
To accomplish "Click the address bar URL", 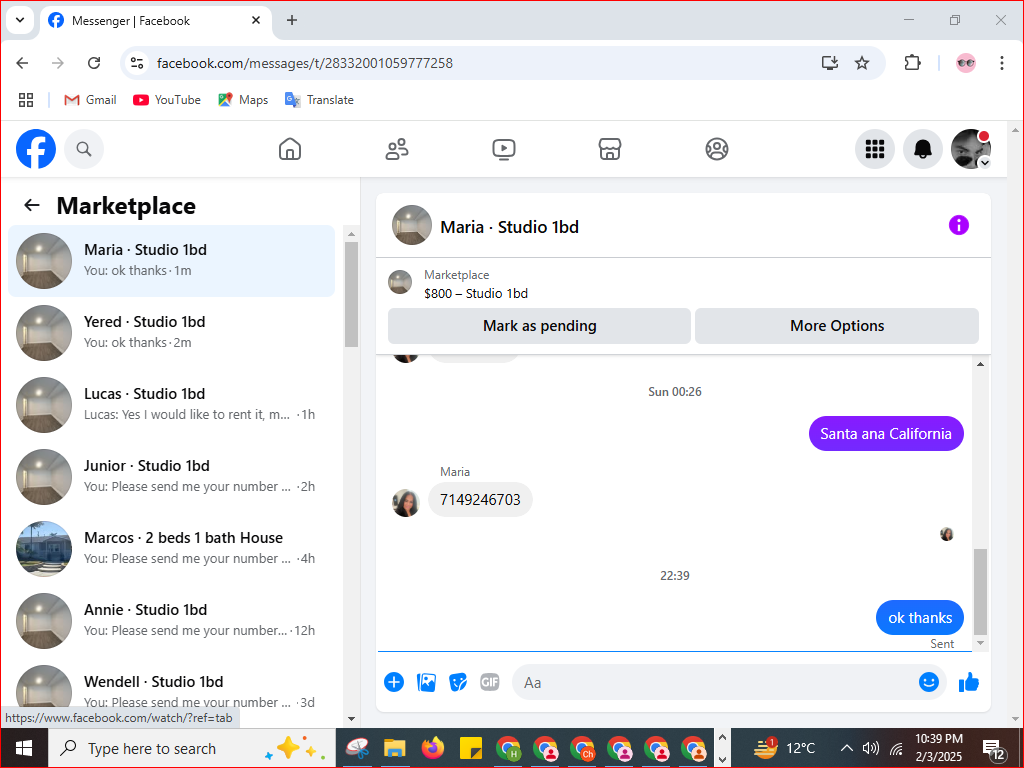I will pyautogui.click(x=304, y=63).
